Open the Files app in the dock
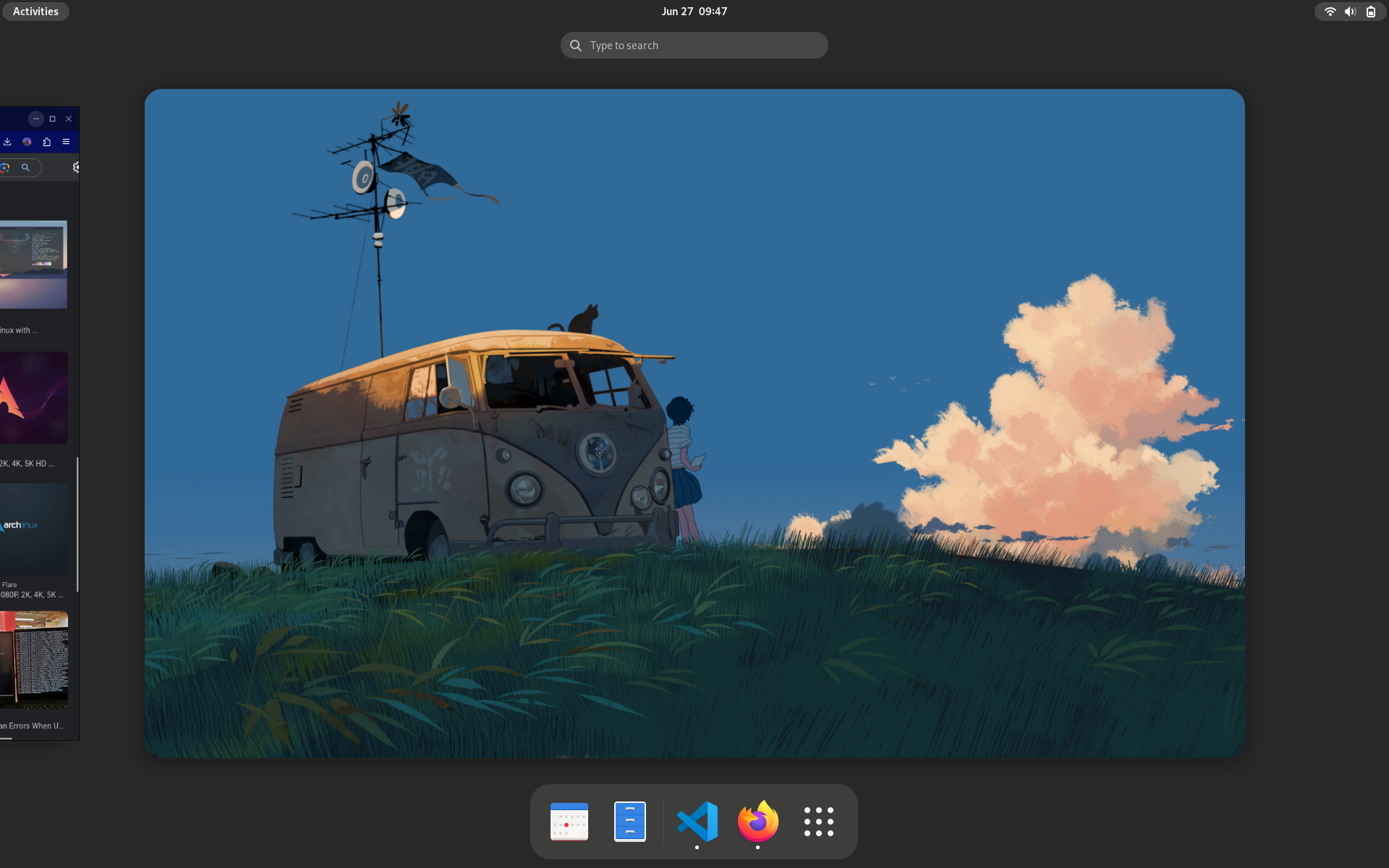1389x868 pixels. 630,822
